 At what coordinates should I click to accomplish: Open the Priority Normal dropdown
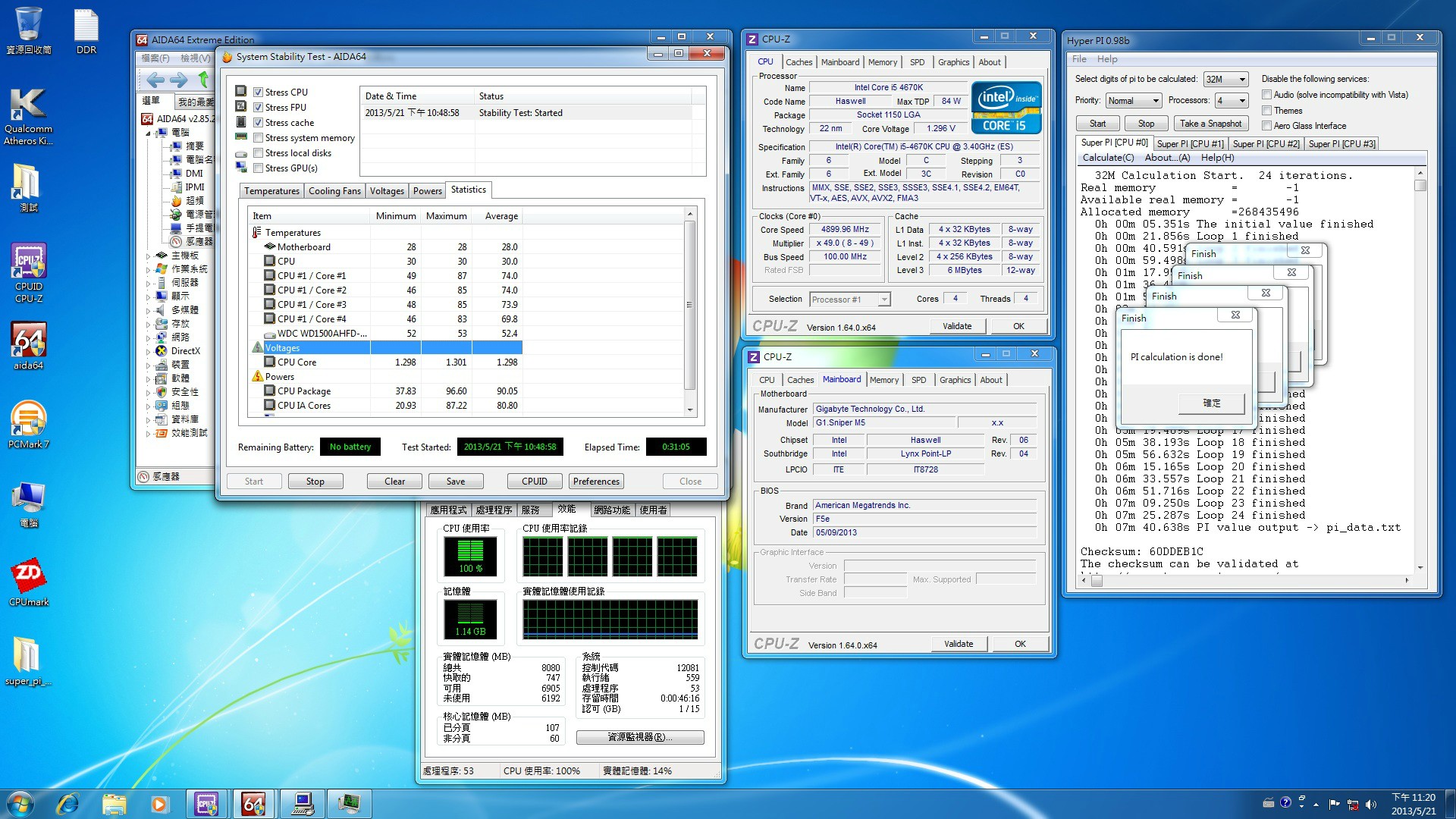coord(1133,101)
